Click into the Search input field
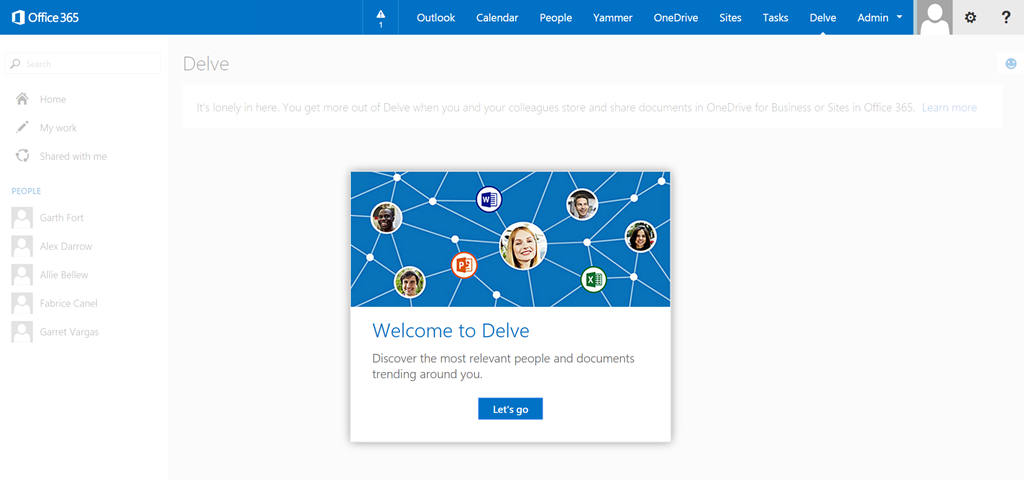Viewport: 1024px width, 480px height. pyautogui.click(x=83, y=63)
